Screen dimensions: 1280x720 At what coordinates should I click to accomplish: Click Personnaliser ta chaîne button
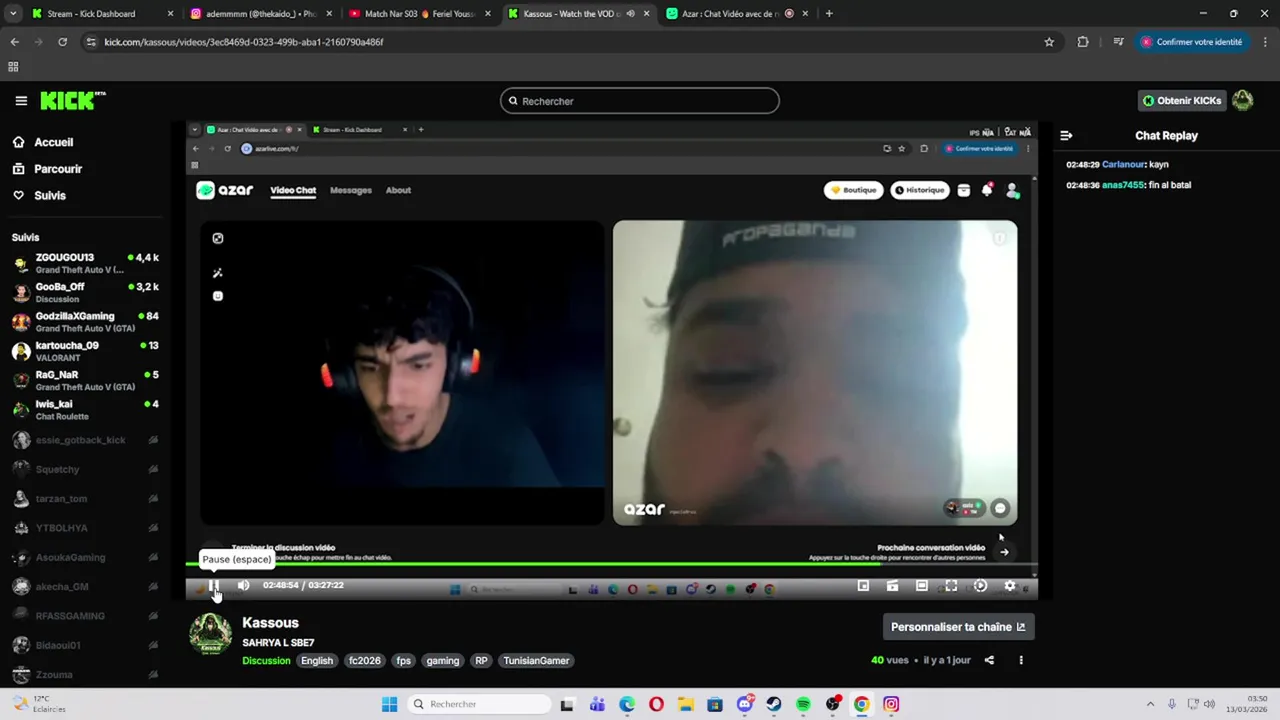coord(958,627)
